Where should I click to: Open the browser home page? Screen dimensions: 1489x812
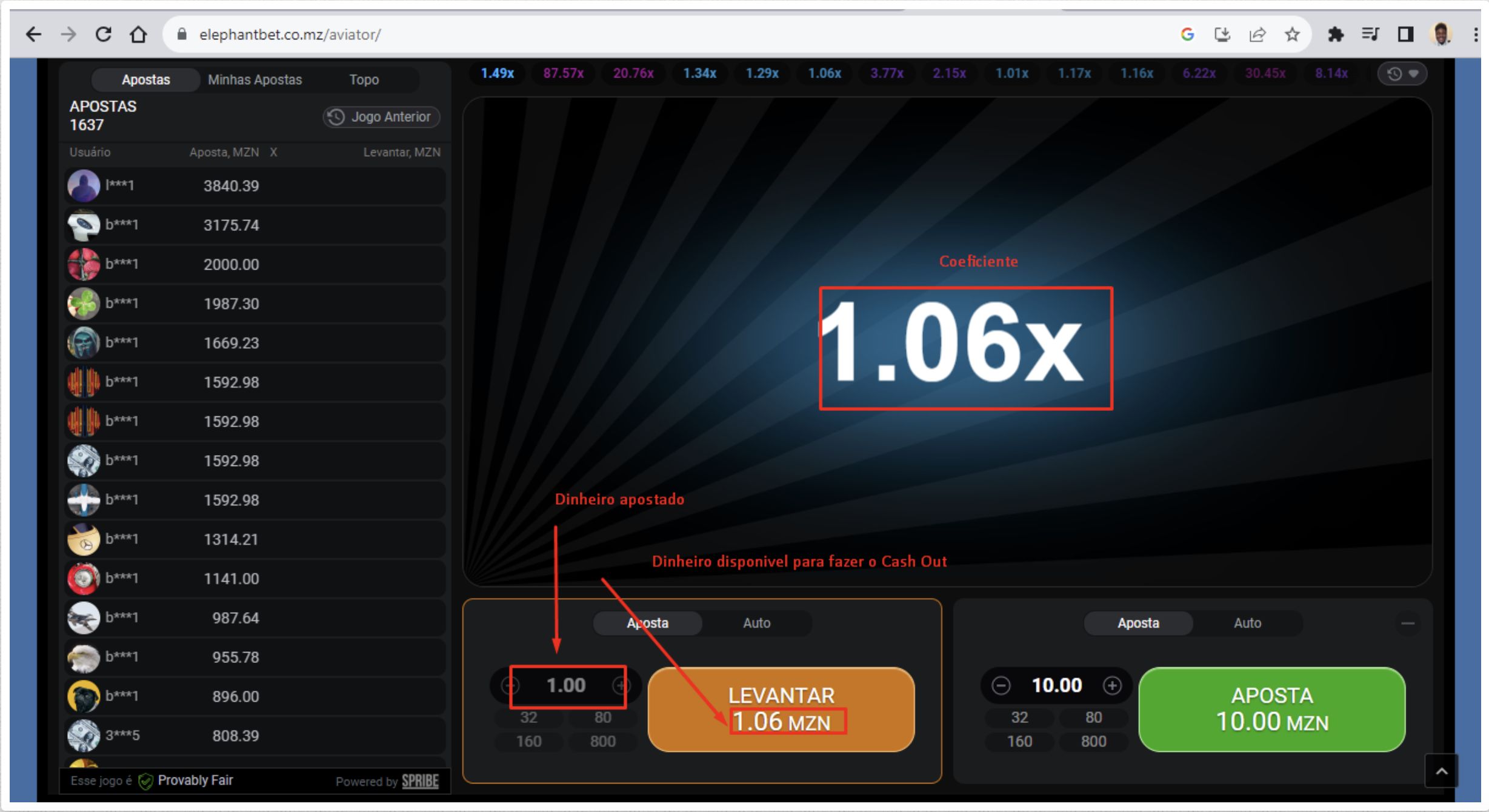139,35
